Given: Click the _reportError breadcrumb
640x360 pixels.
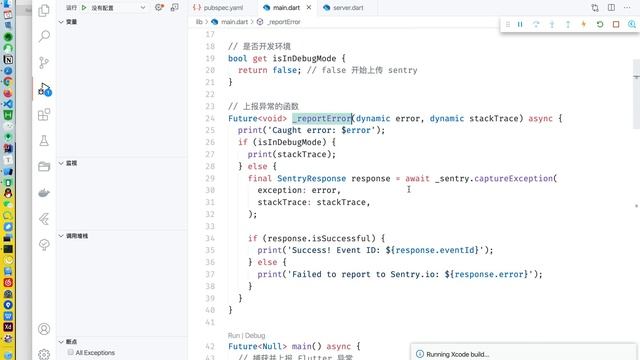Looking at the screenshot, I should click(284, 22).
